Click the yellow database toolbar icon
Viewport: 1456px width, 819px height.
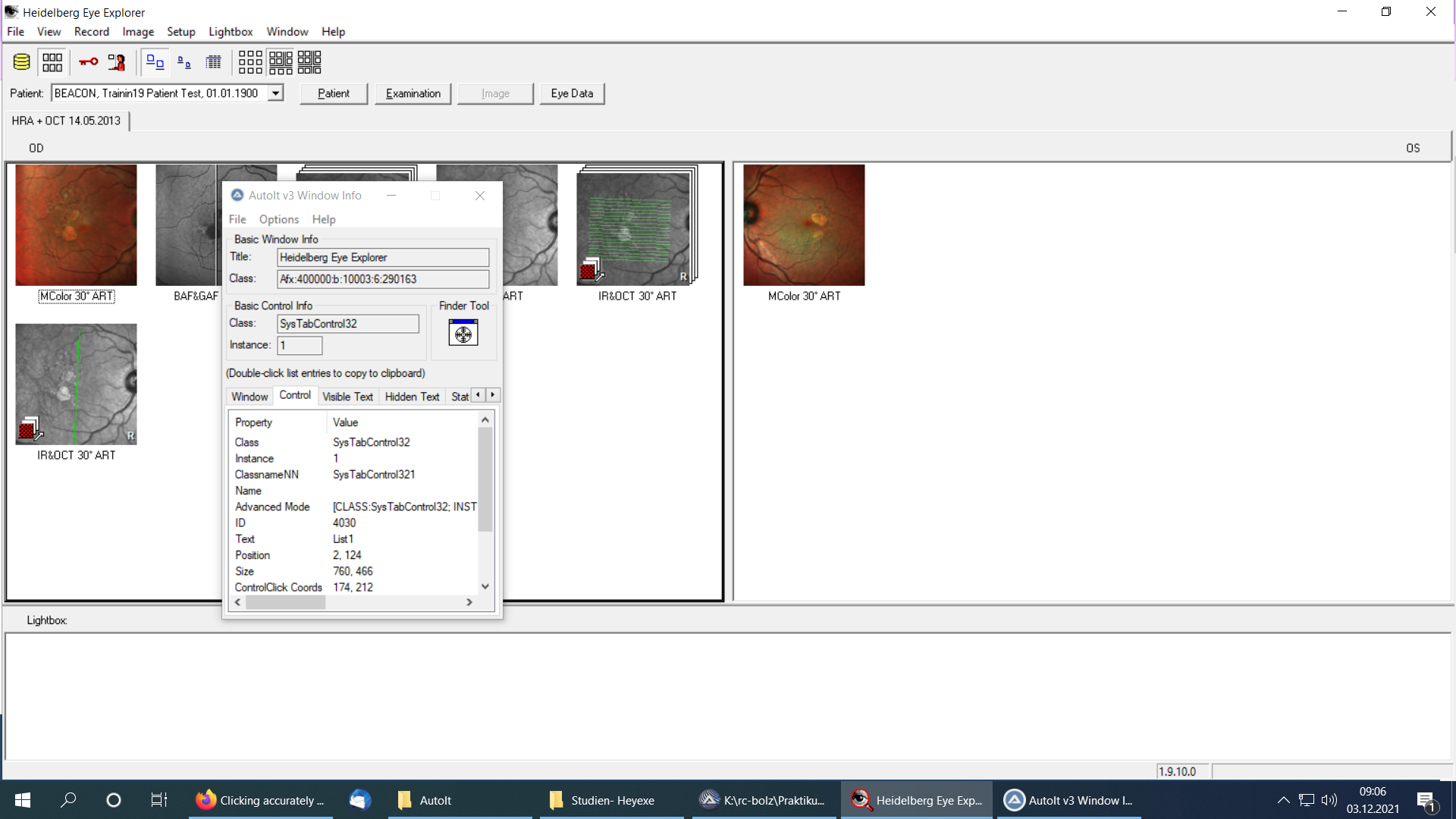tap(21, 62)
